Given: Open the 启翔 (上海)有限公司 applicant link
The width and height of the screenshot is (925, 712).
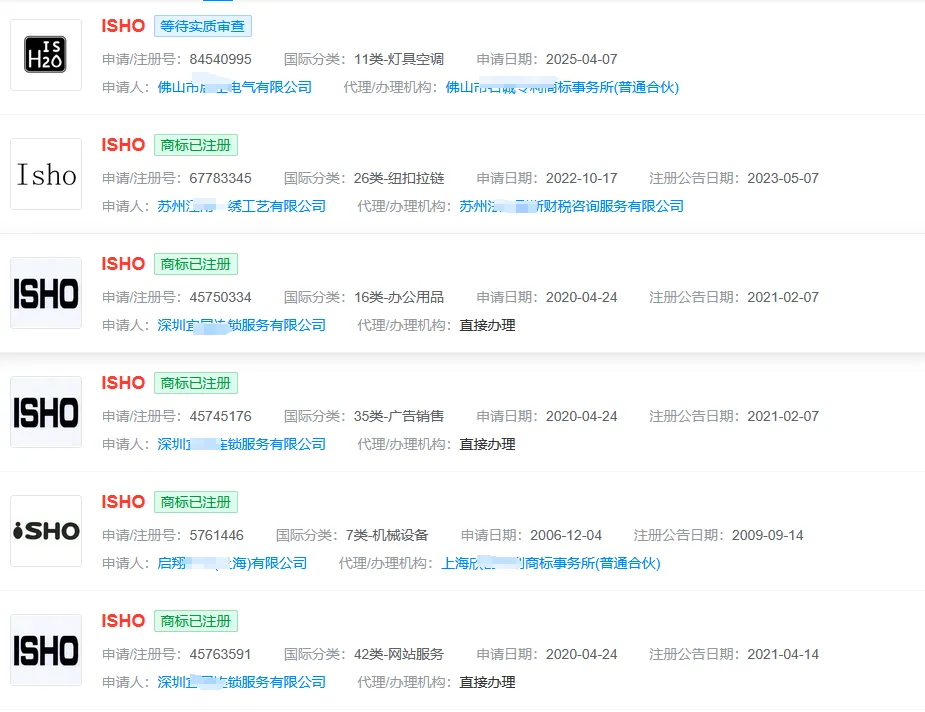Looking at the screenshot, I should click(x=232, y=563).
